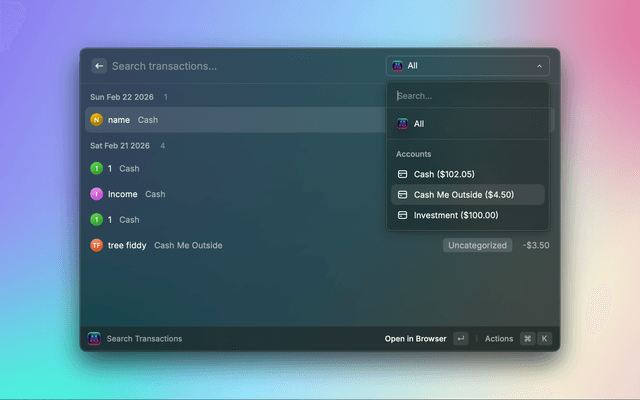640x400 pixels.
Task: Open the All account filter dropdown
Action: [x=465, y=66]
